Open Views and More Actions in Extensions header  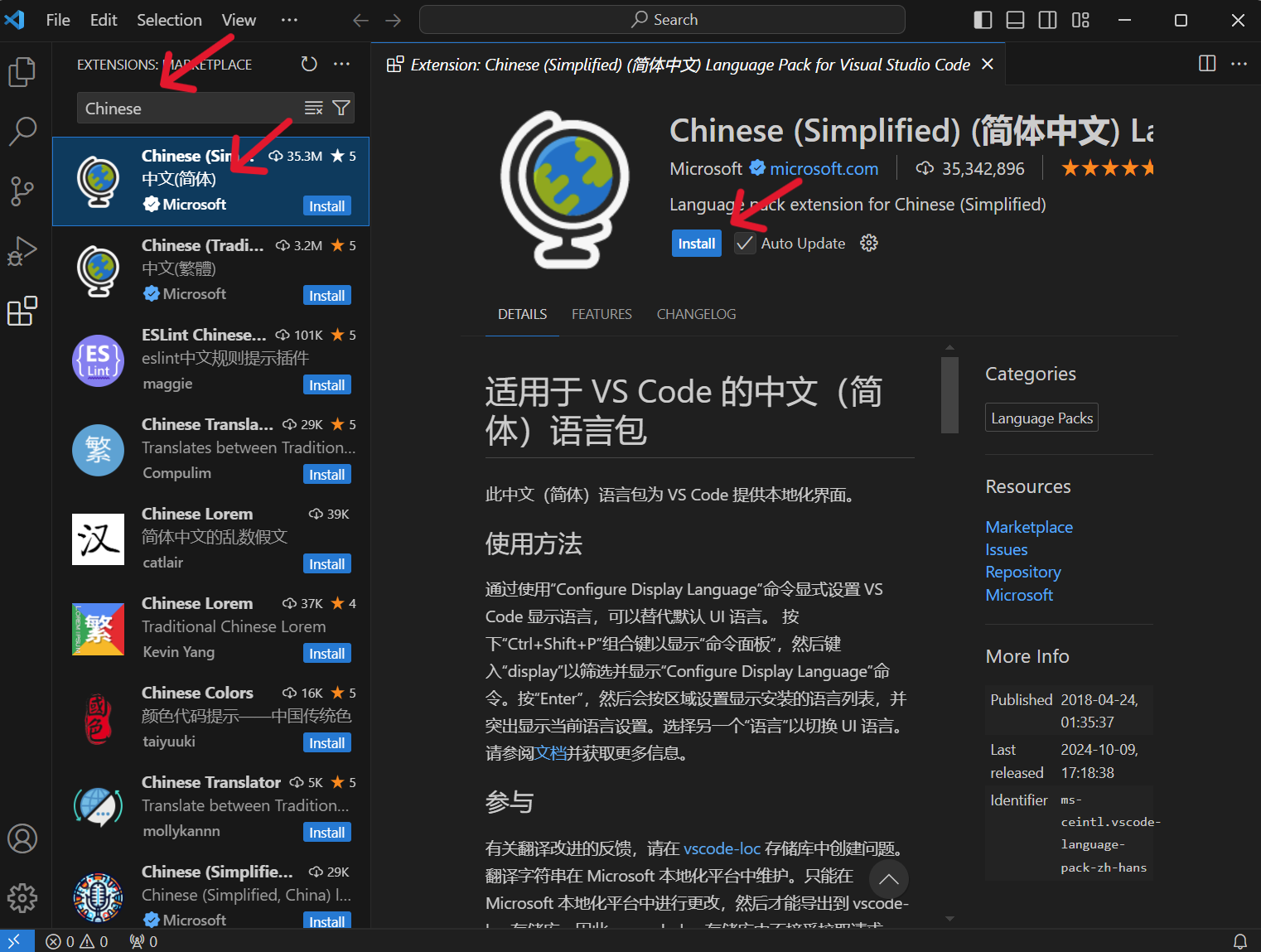pos(341,64)
